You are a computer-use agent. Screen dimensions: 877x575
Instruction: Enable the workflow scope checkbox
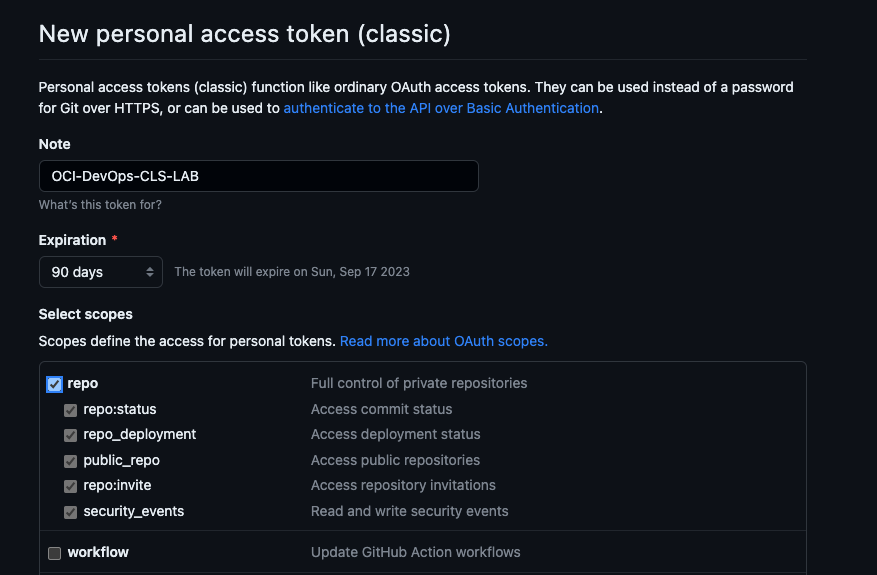[54, 553]
